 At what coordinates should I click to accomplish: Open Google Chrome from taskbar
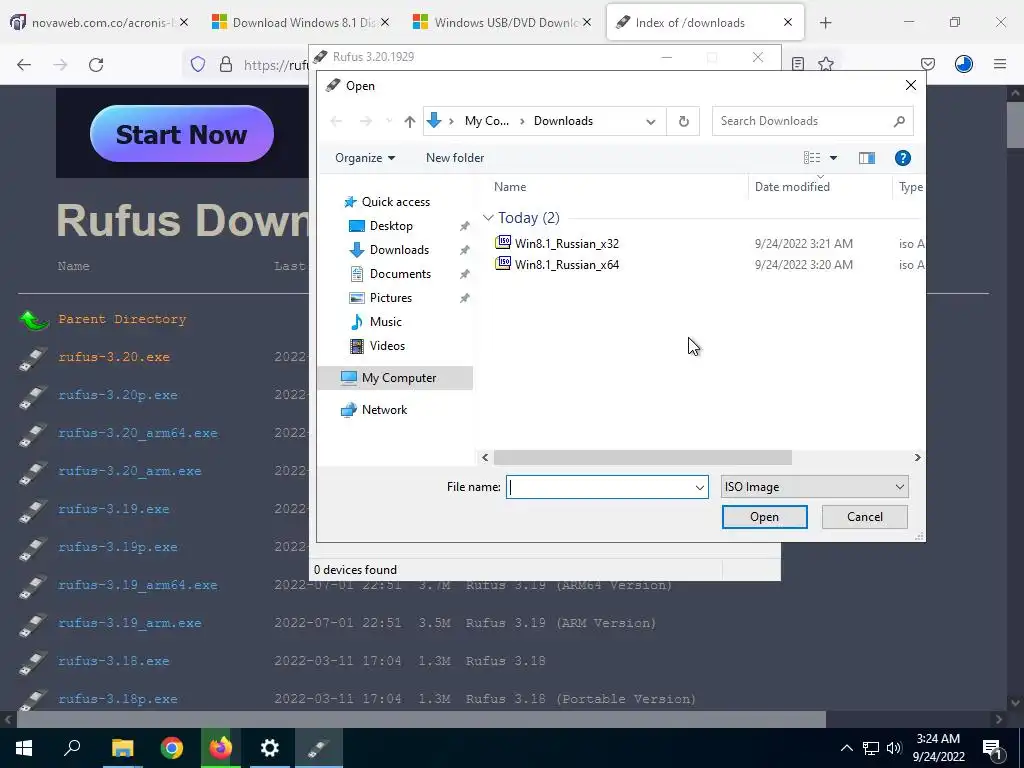[x=172, y=748]
